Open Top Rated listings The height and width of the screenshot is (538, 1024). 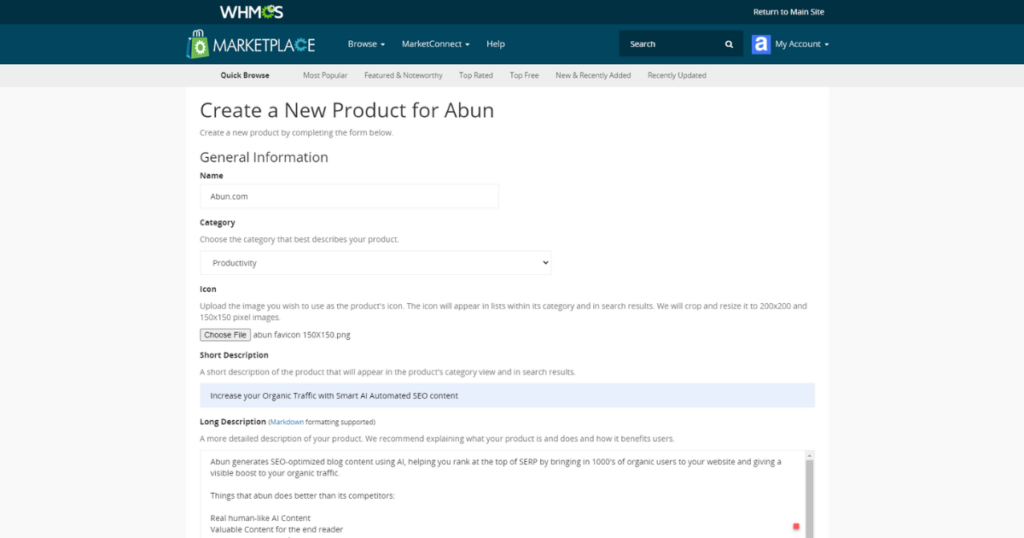coord(475,75)
